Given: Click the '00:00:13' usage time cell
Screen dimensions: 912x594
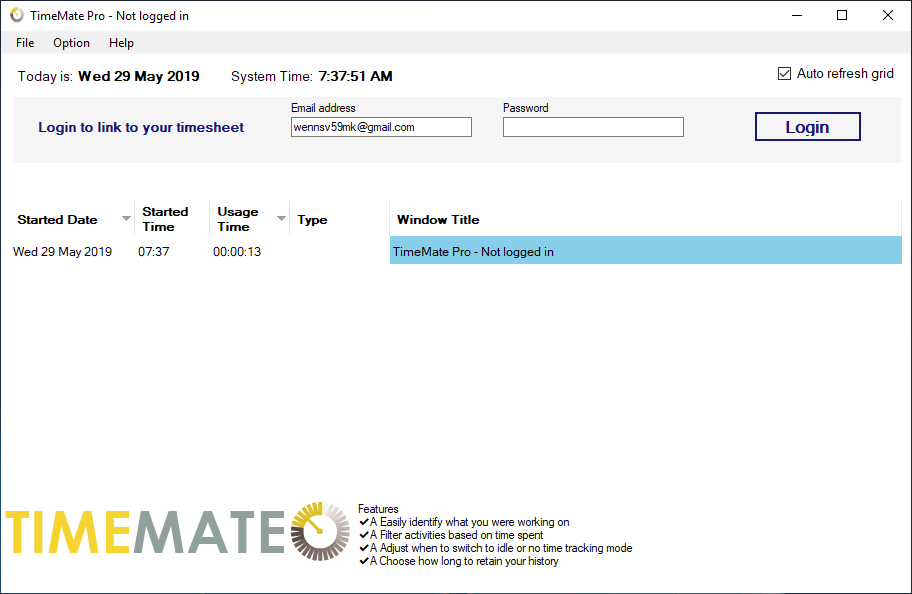Looking at the screenshot, I should [x=237, y=251].
